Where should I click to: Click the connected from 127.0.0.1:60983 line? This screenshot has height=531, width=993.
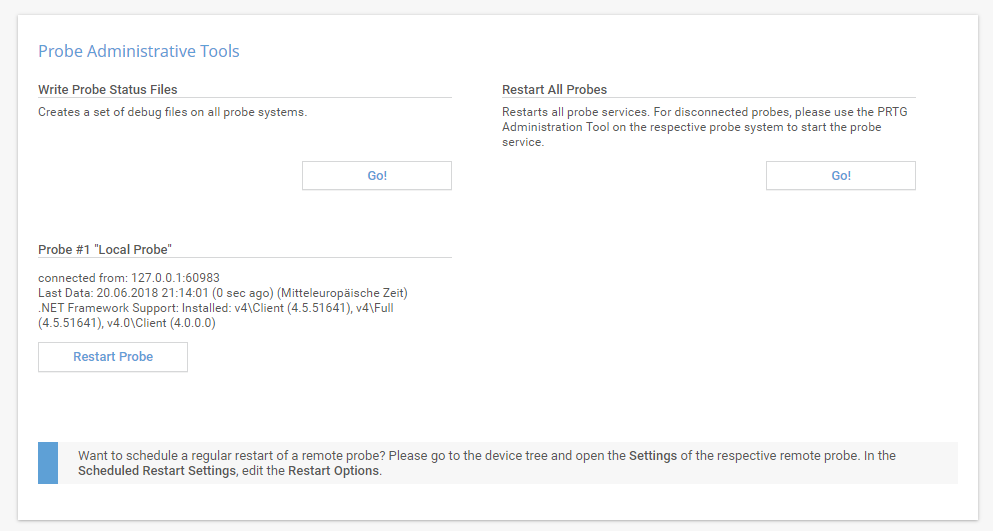click(x=129, y=277)
